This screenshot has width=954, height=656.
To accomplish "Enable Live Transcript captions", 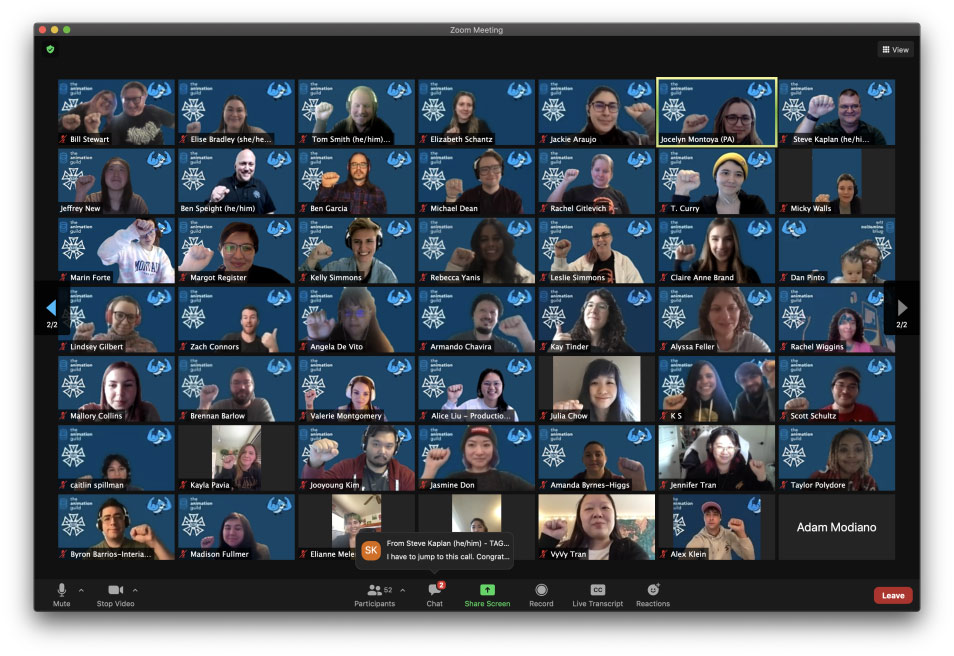I will click(x=598, y=590).
